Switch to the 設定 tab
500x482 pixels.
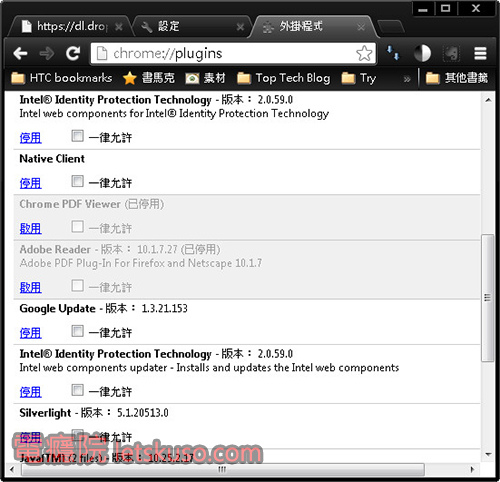pyautogui.click(x=192, y=26)
